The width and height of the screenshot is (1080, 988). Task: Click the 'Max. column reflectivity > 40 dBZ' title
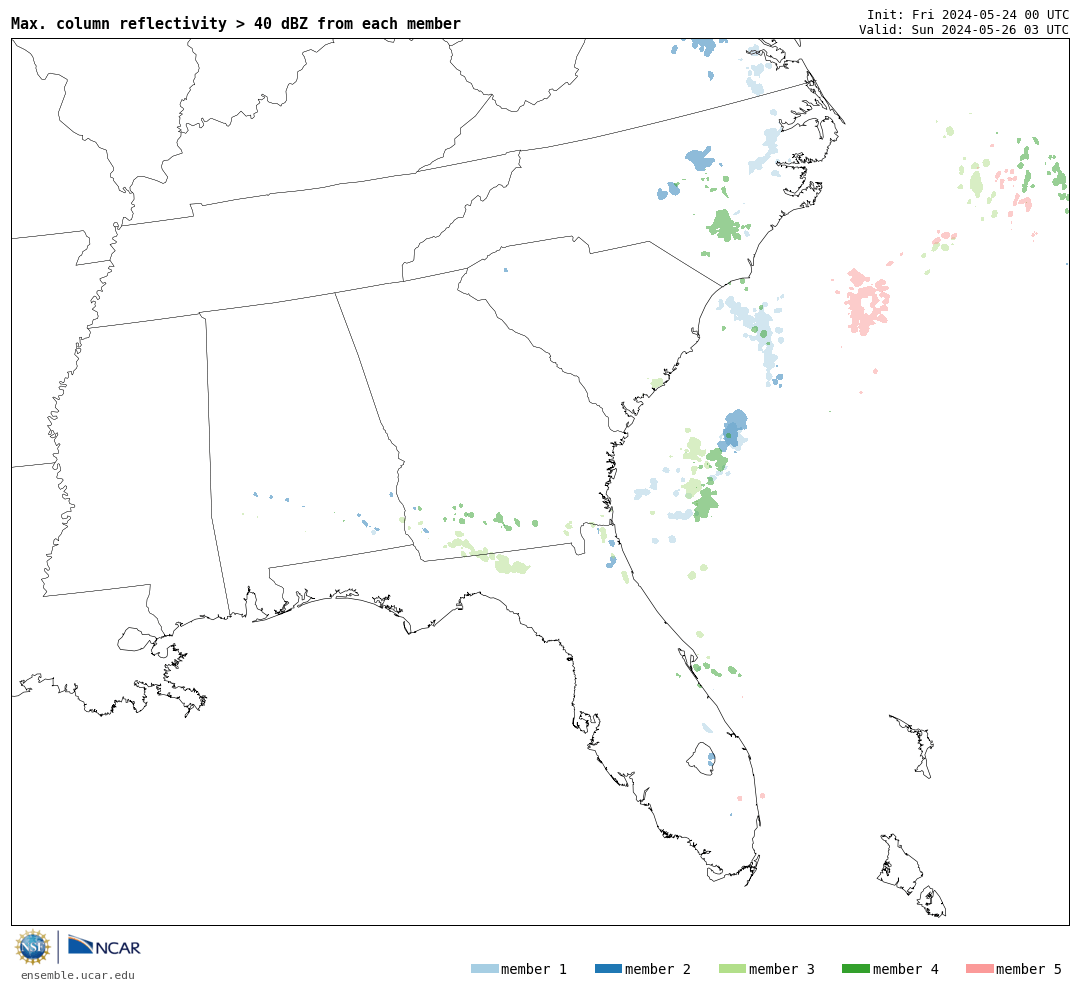point(236,23)
